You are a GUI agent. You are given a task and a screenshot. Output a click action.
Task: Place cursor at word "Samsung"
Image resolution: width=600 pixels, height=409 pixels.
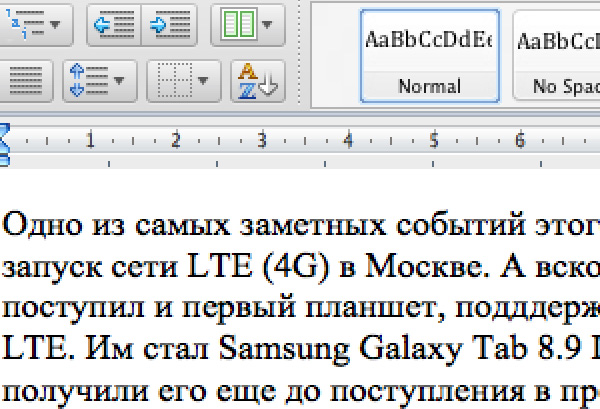(x=284, y=349)
